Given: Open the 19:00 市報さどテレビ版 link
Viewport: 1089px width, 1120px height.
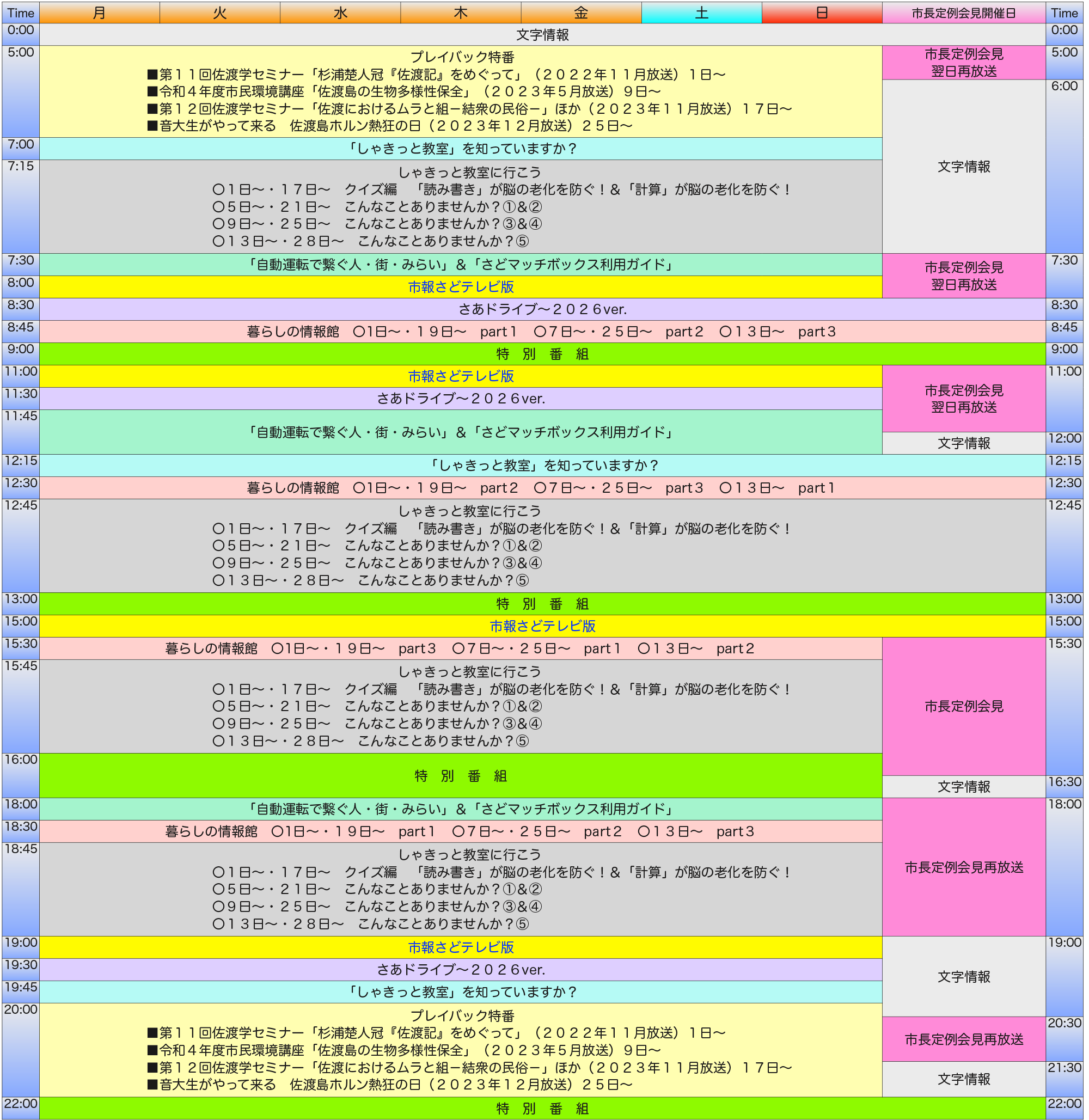Looking at the screenshot, I should point(461,947).
